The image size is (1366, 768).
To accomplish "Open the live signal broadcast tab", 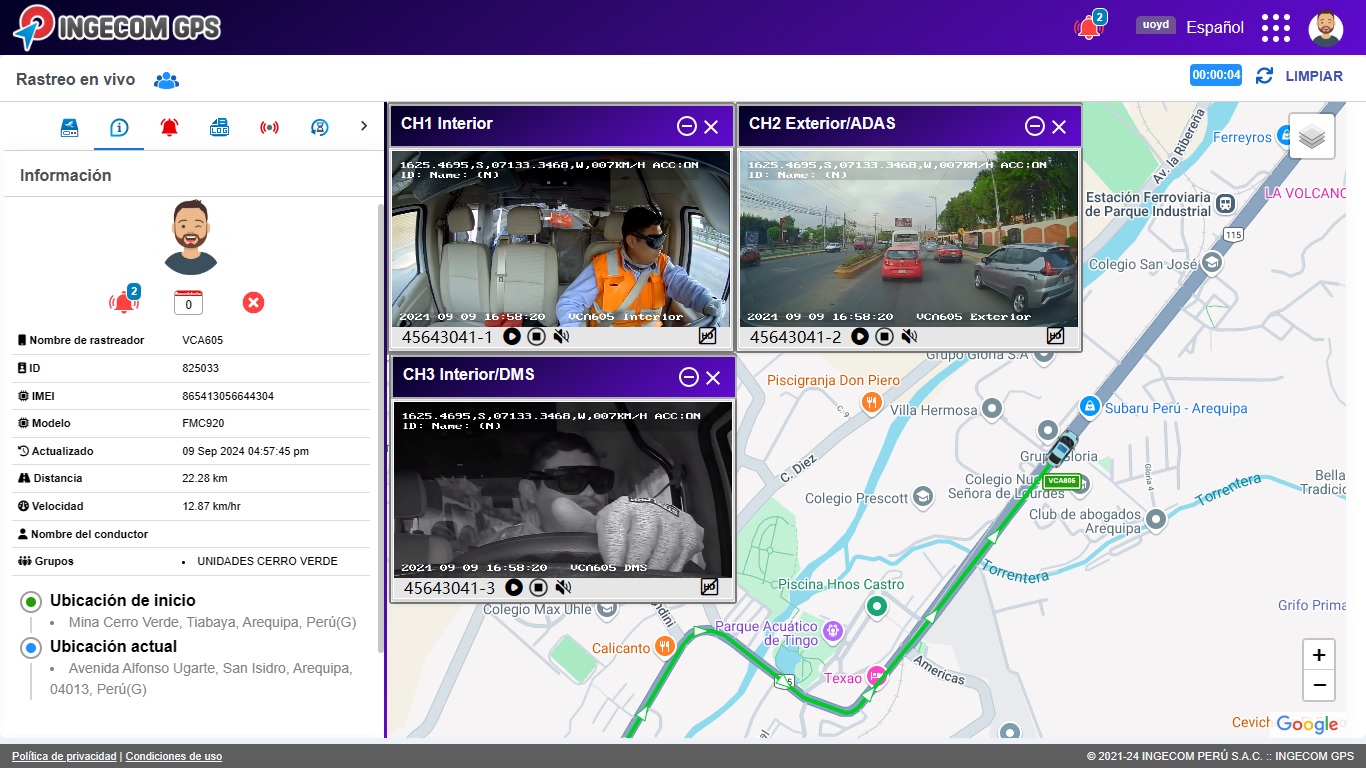I will point(269,127).
